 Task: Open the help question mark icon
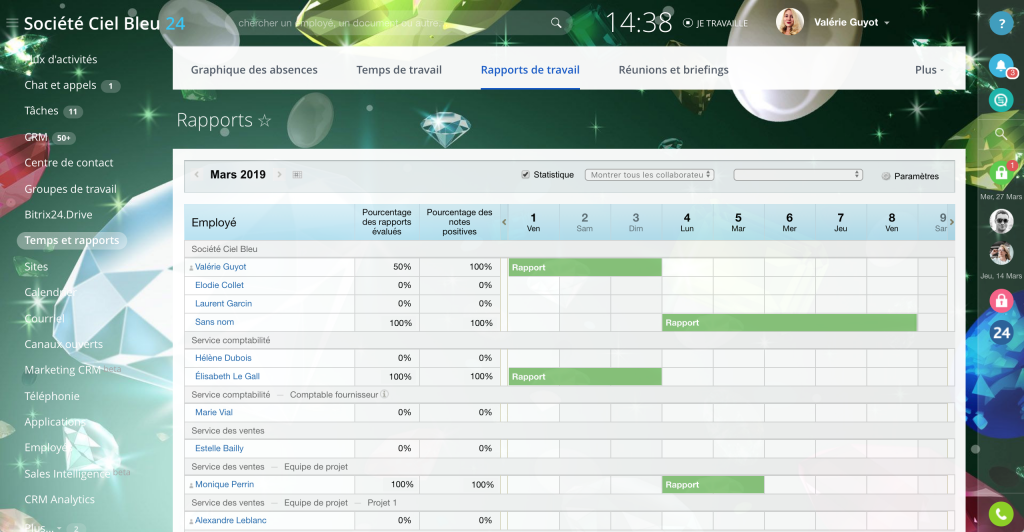coord(1001,26)
